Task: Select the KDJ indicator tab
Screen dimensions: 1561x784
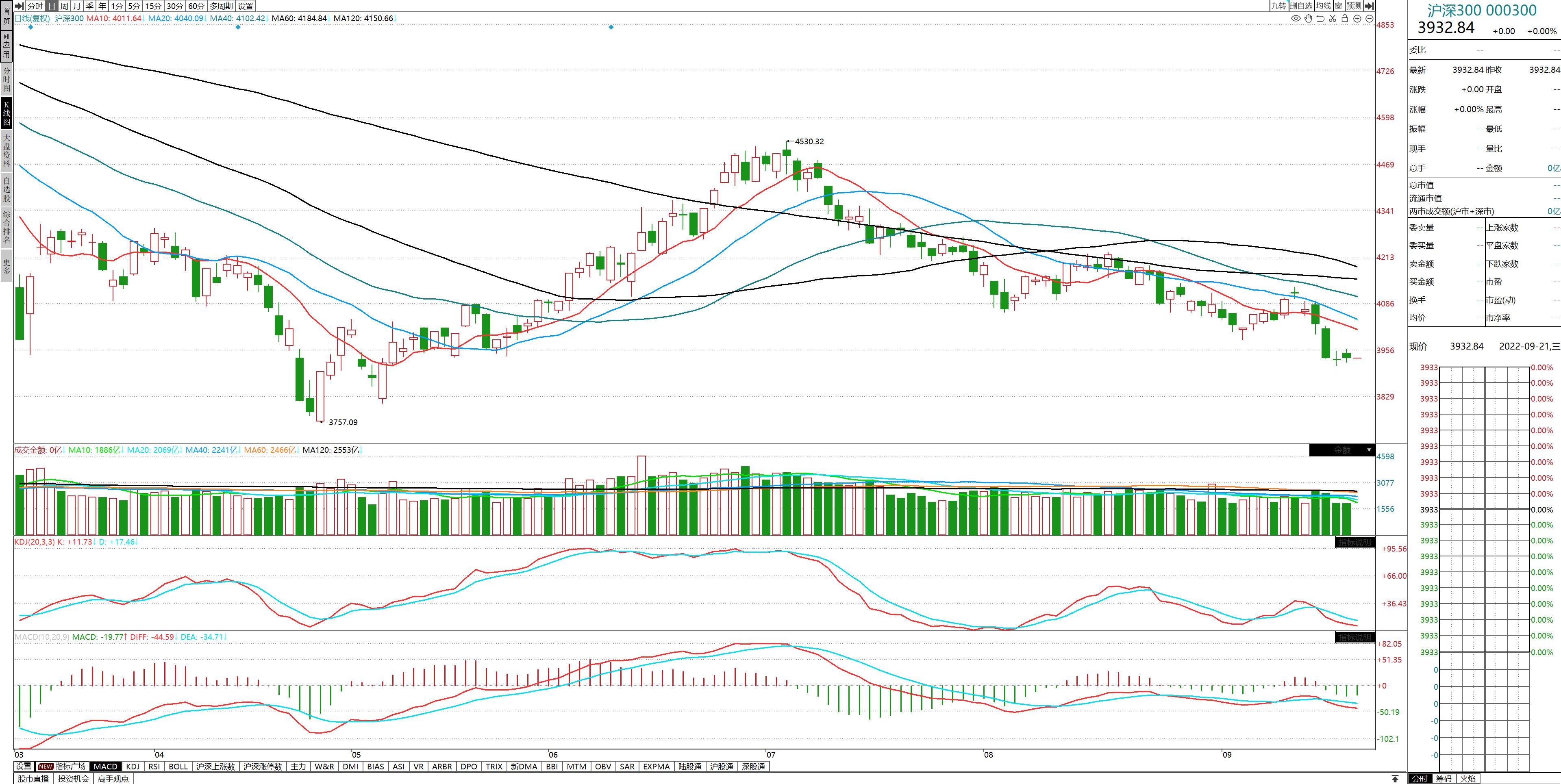Action: (133, 767)
